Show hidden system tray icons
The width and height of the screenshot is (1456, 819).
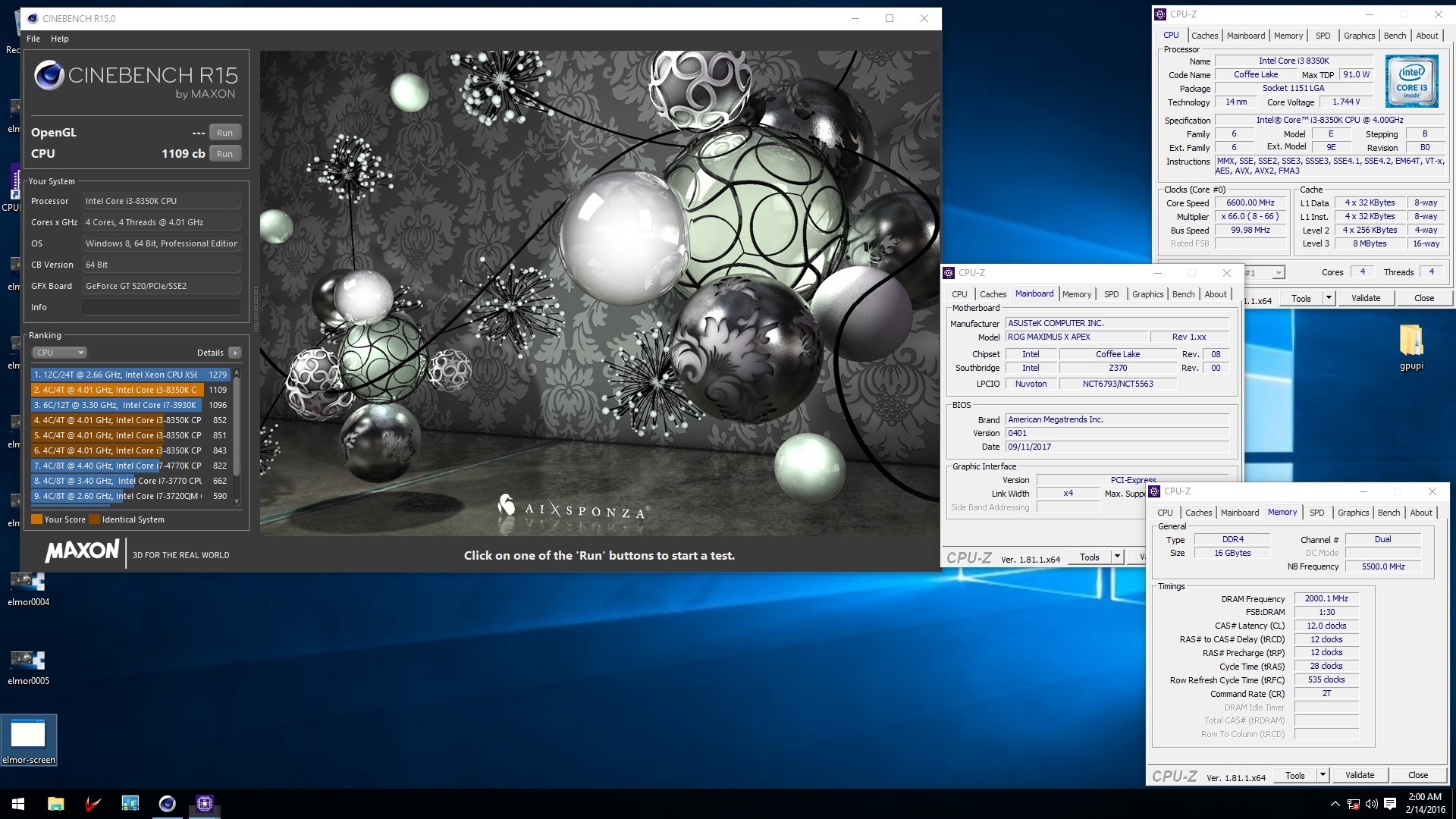pos(1335,804)
